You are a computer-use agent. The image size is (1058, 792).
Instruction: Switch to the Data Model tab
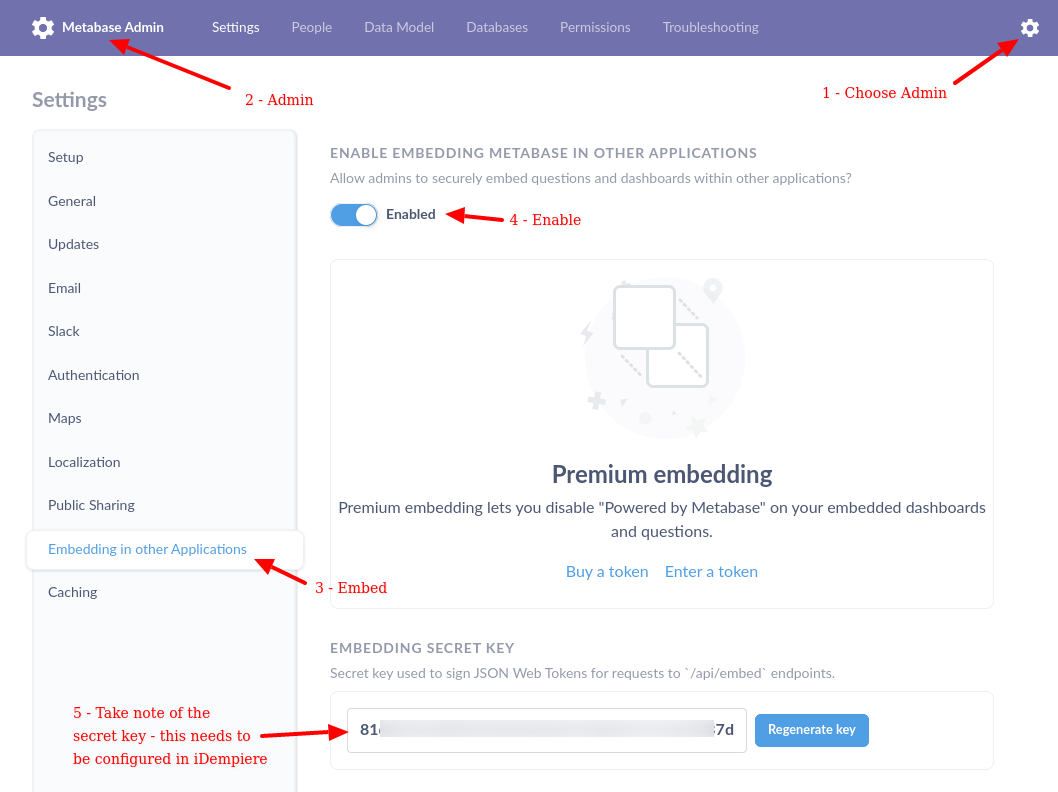pos(399,28)
